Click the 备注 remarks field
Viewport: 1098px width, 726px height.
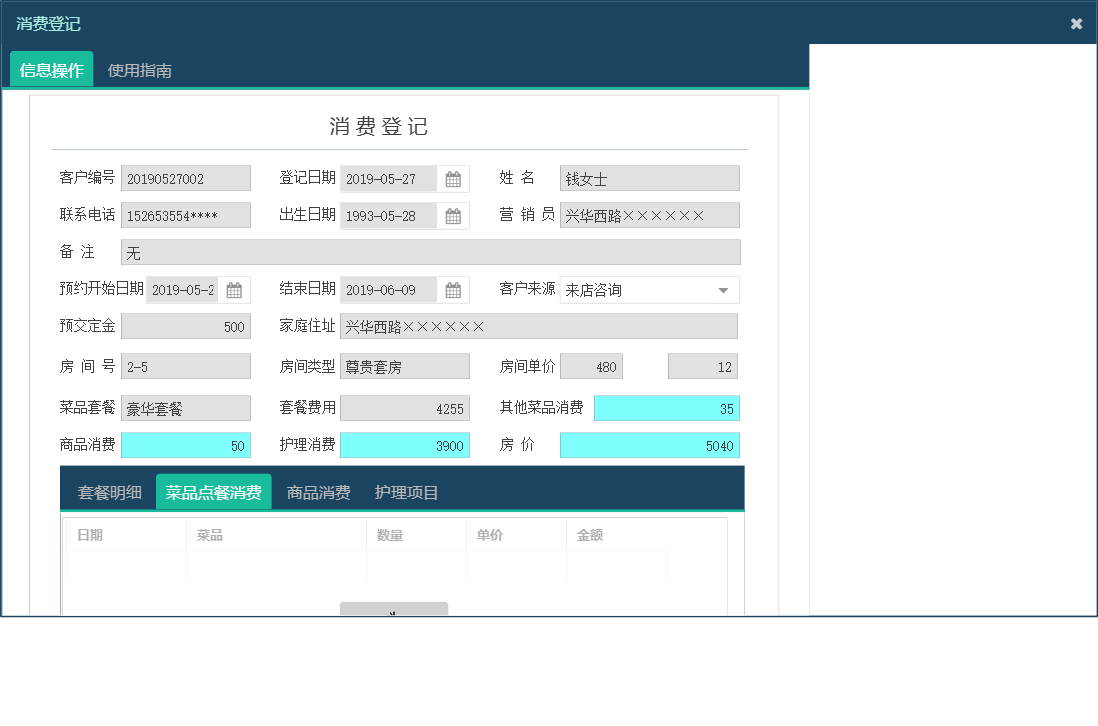pos(430,252)
